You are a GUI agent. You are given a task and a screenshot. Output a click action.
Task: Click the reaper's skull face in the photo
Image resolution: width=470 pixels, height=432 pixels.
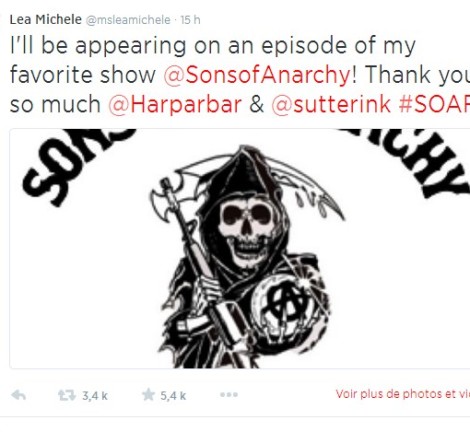248,230
